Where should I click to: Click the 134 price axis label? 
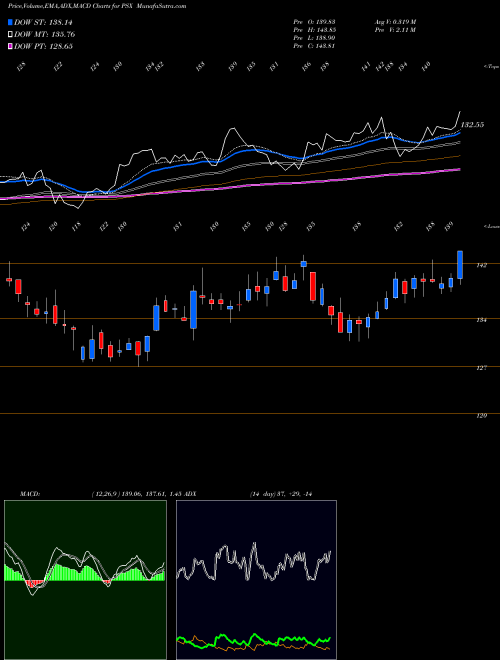481,320
